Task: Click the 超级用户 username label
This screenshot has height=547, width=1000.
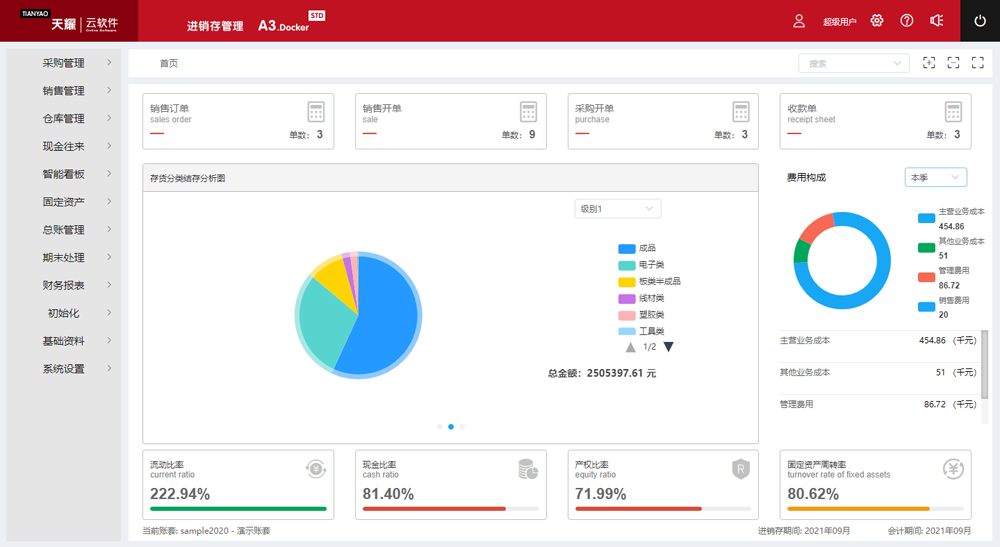Action: click(839, 21)
